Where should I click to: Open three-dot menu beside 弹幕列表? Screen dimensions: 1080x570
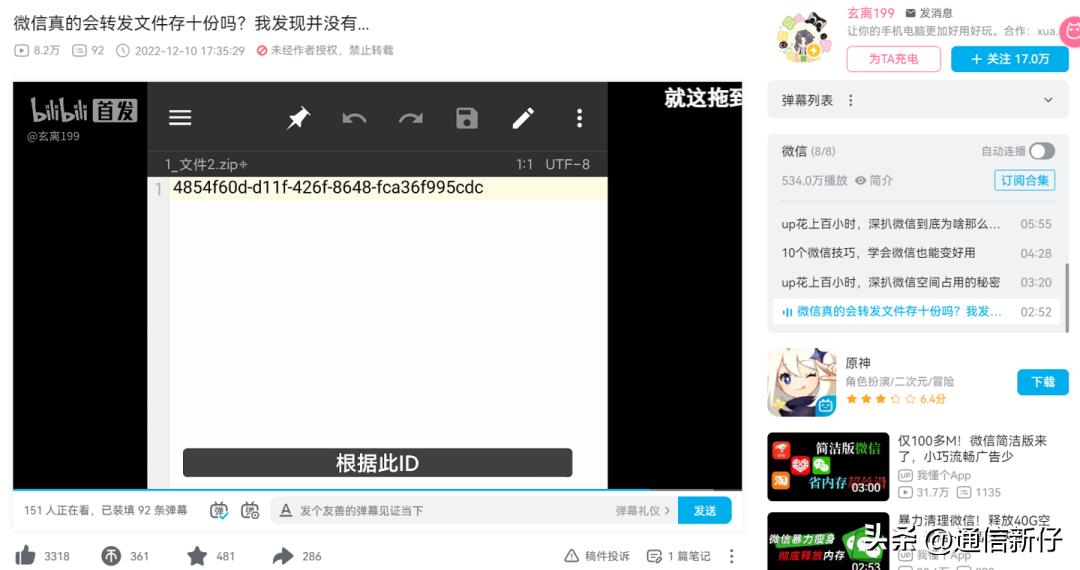pyautogui.click(x=851, y=101)
